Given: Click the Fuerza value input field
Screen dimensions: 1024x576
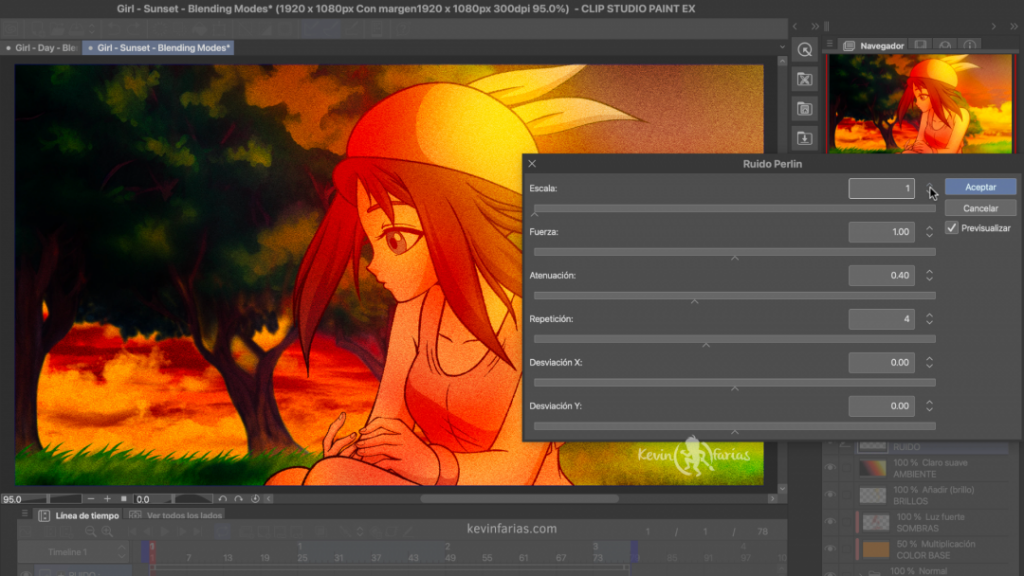Looking at the screenshot, I should pyautogui.click(x=881, y=232).
